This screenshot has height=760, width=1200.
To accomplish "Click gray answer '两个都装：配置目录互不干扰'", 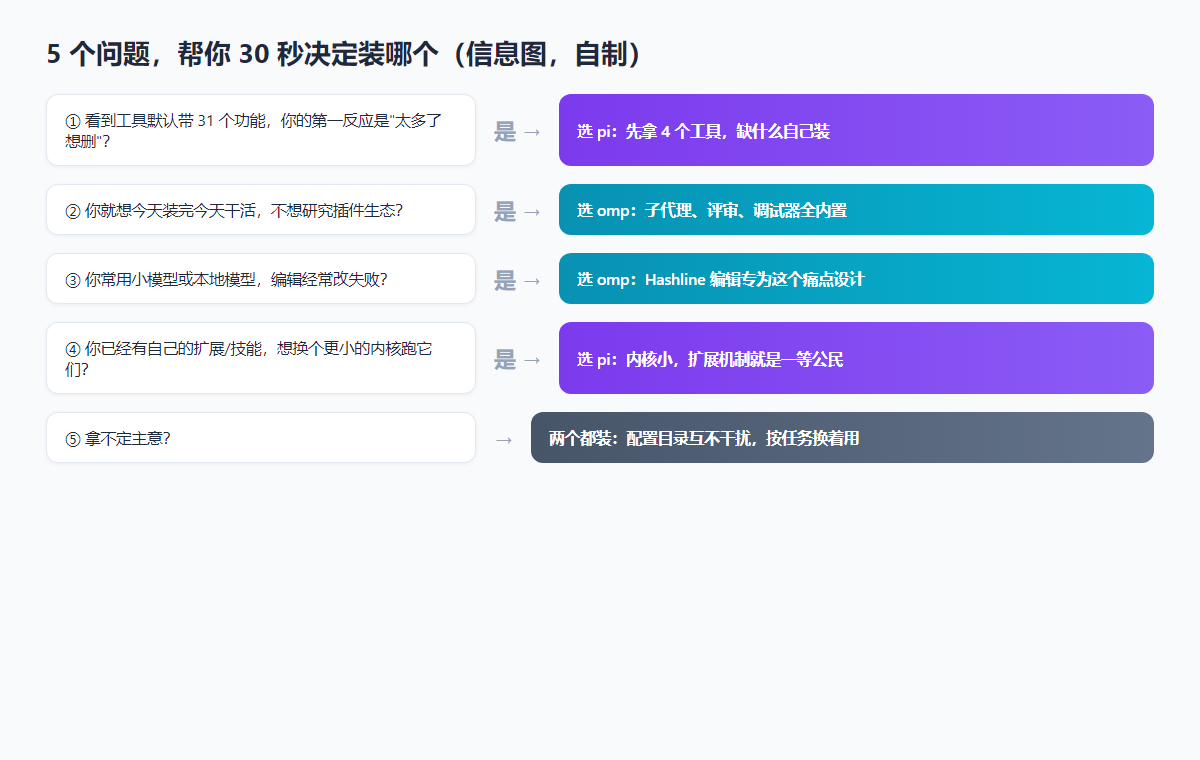I will (x=842, y=438).
